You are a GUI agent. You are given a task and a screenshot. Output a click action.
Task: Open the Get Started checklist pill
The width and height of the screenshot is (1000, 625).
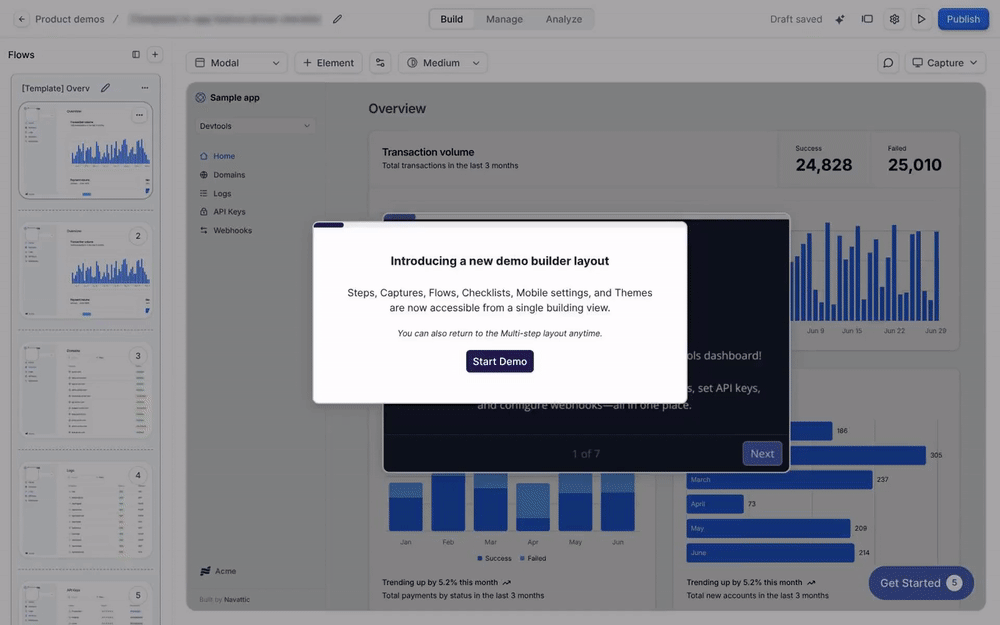920,583
